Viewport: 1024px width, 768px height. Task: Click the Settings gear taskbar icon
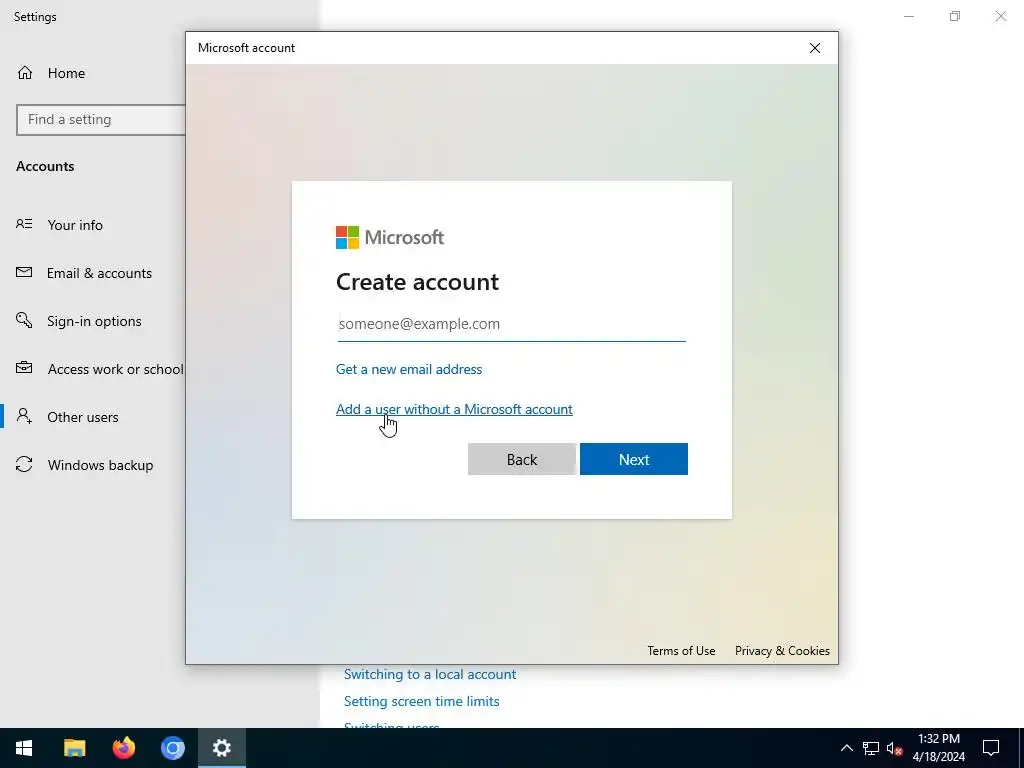221,748
